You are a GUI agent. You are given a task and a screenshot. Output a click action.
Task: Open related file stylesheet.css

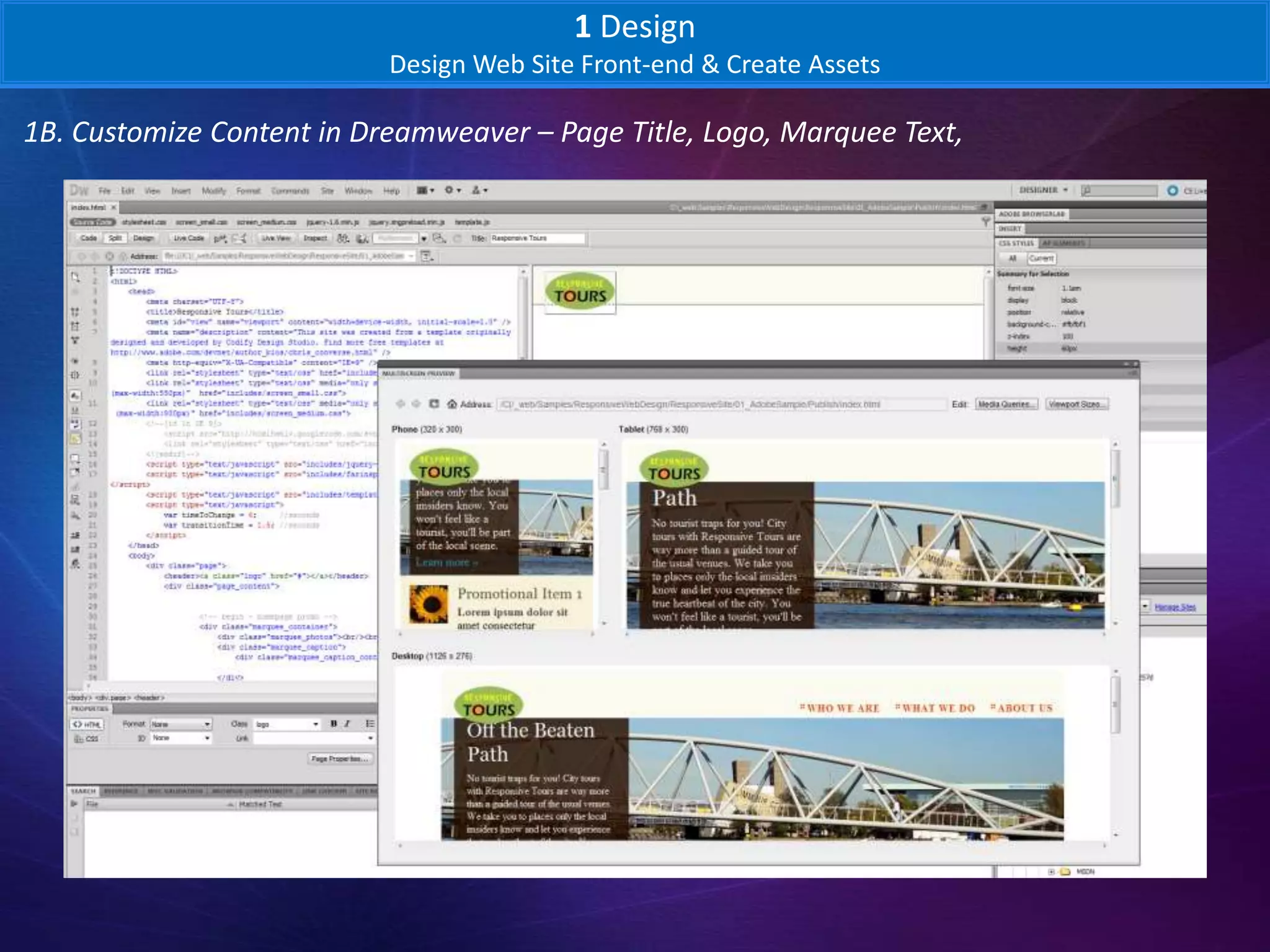(144, 222)
